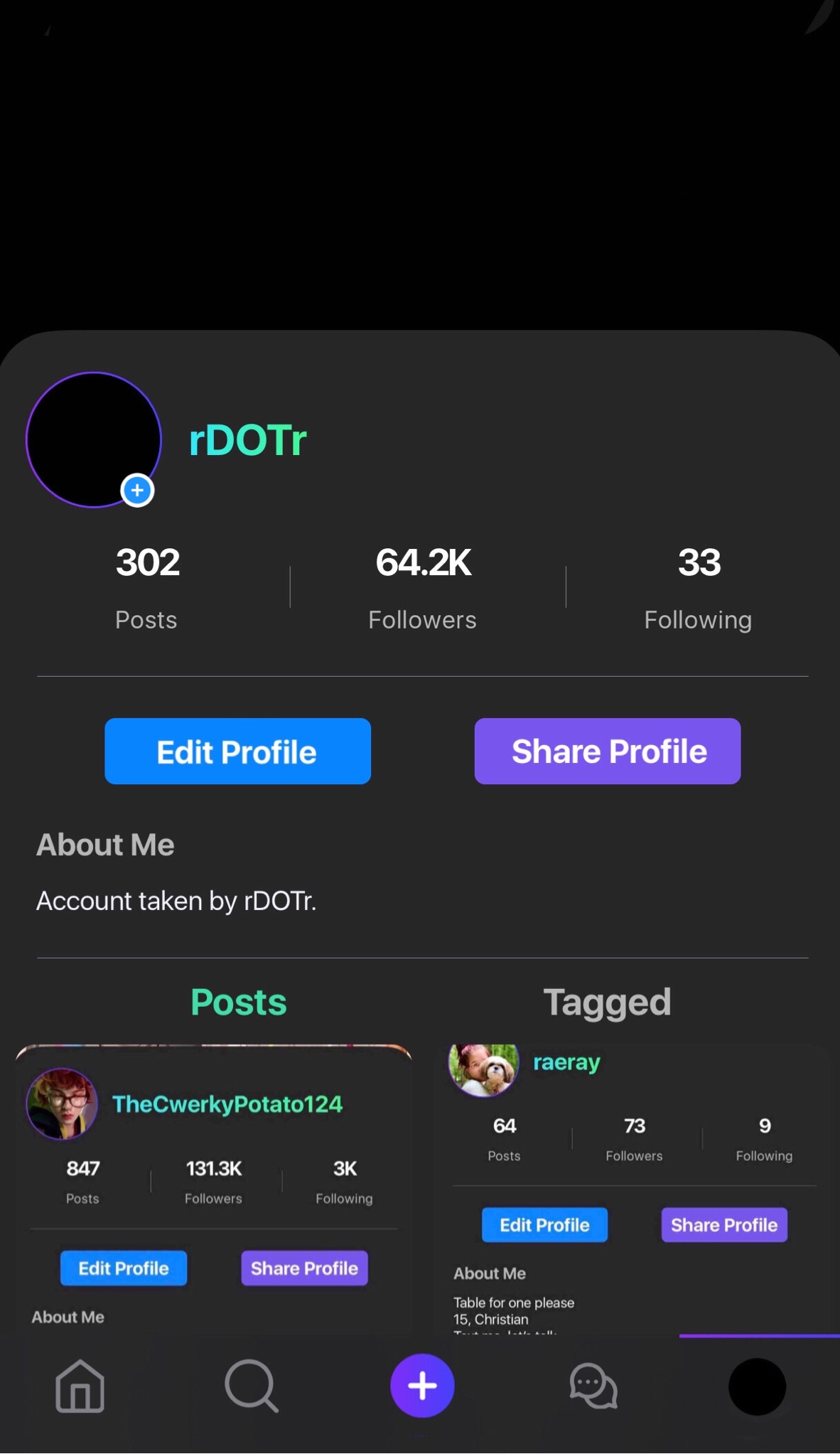
Task: Tap the Home icon in bottom navigation
Action: 80,1386
